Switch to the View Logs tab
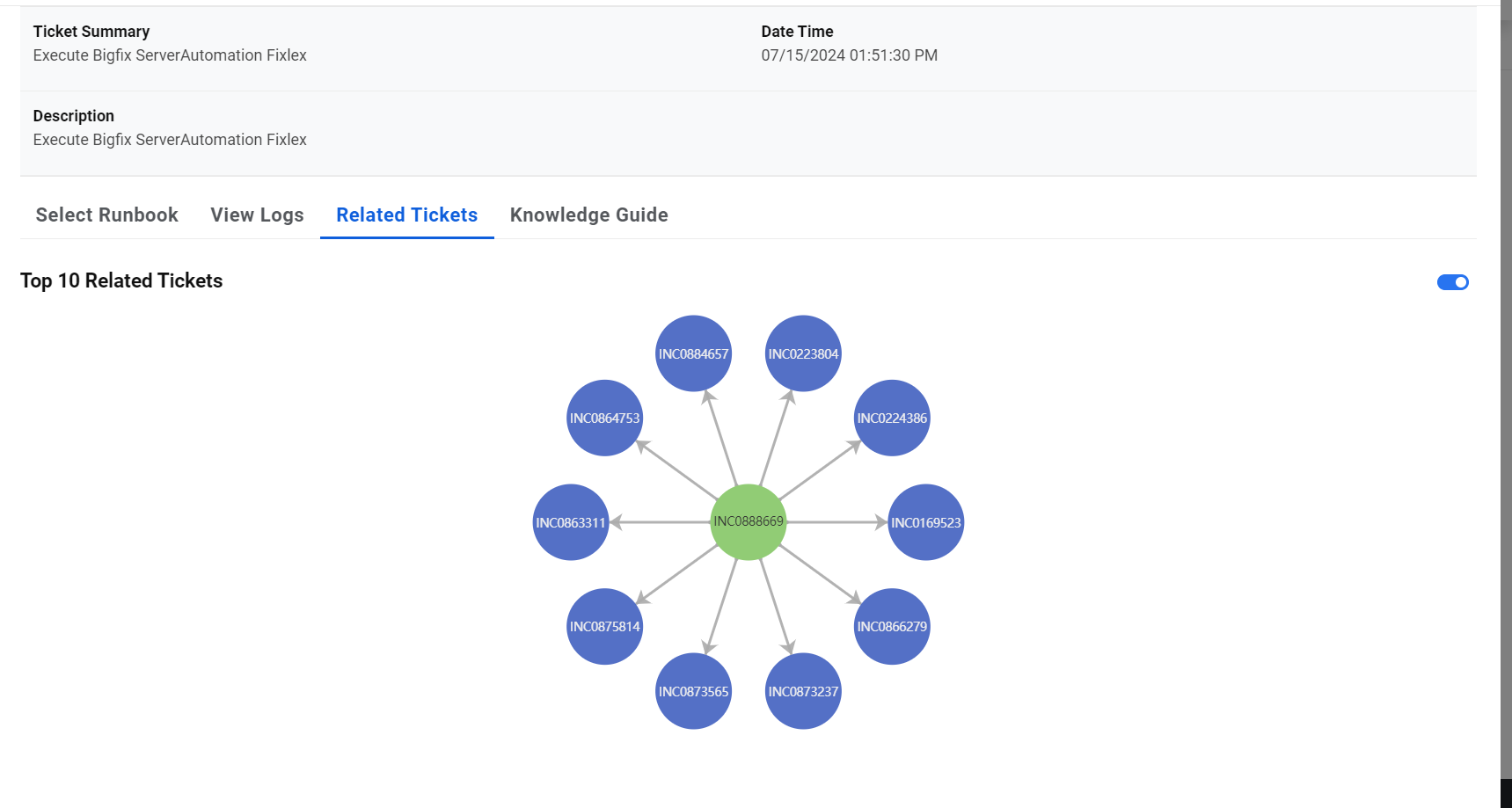Screen dimensions: 1512x808 tap(257, 215)
